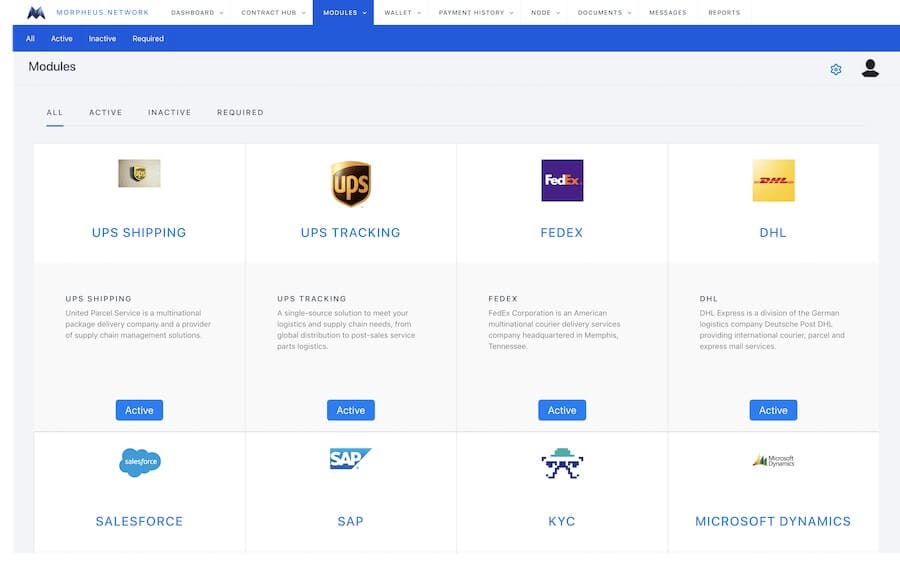Click the Microsoft Dynamics logo
This screenshot has height=569, width=900.
(773, 461)
